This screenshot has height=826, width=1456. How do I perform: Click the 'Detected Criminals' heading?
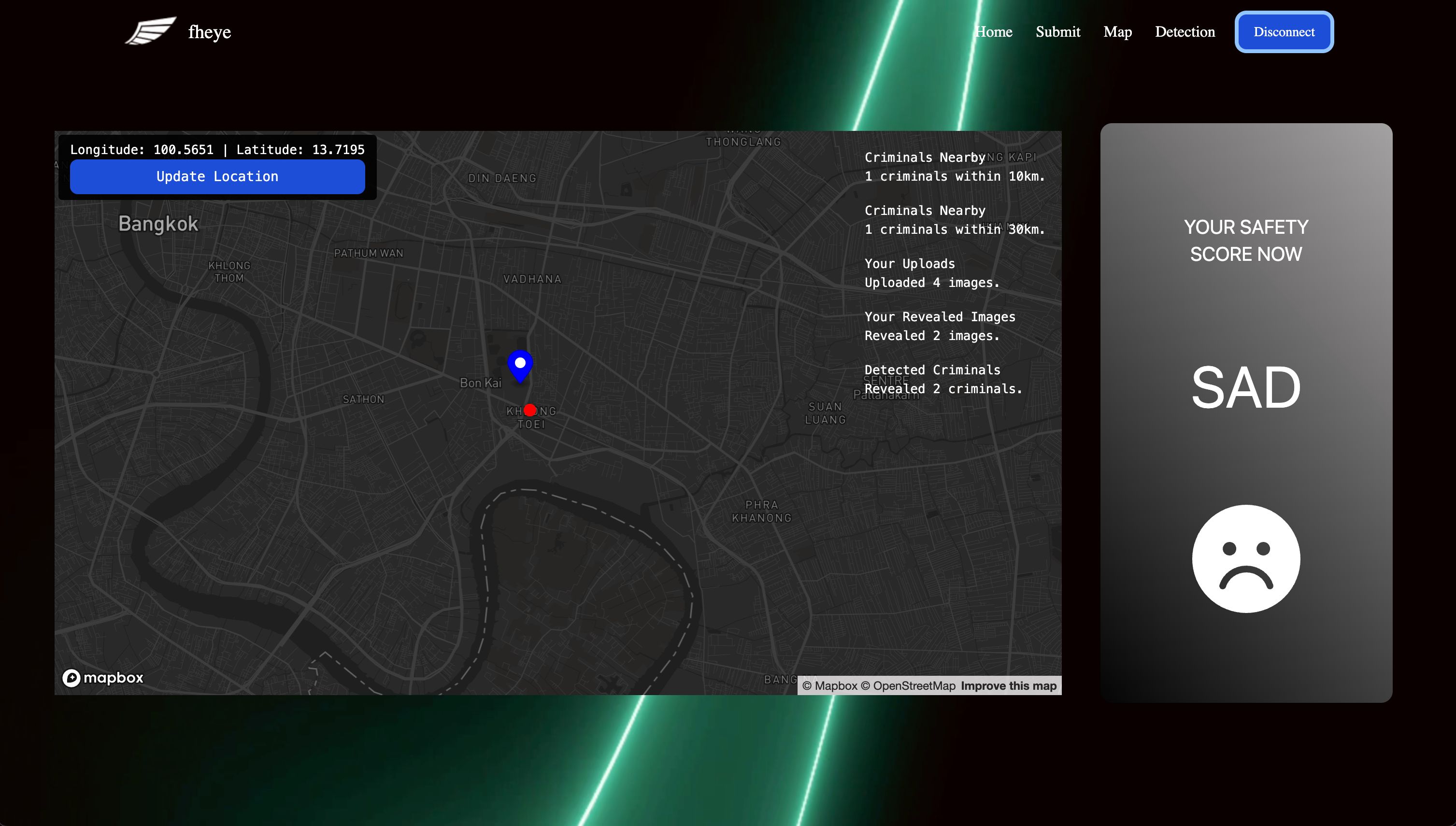932,370
